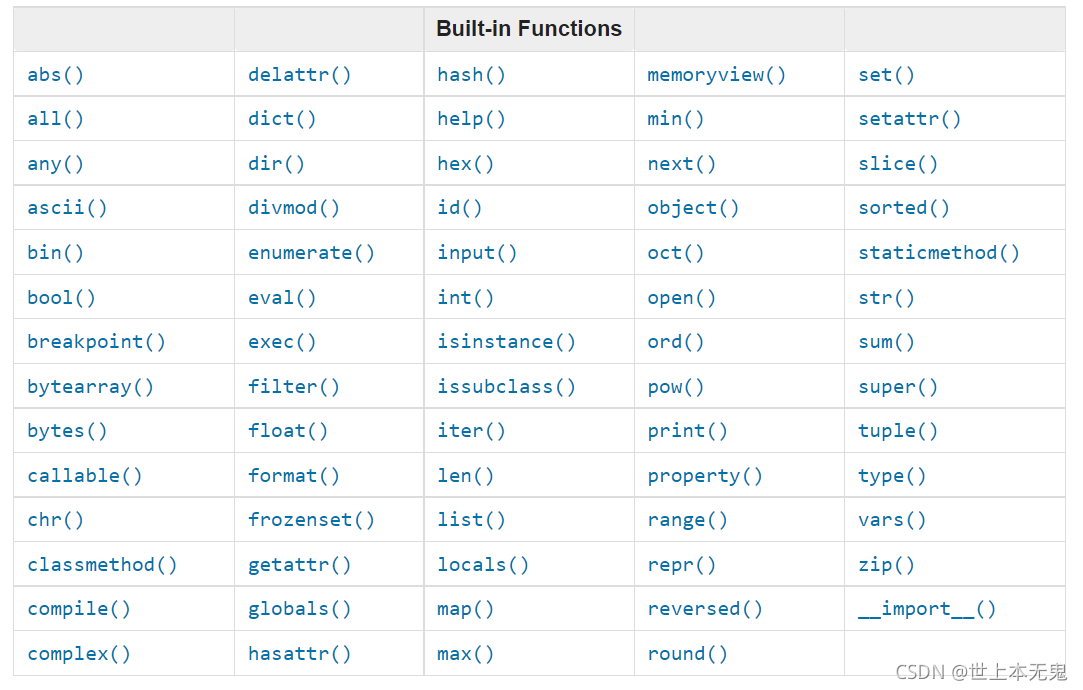The image size is (1083, 690).
Task: Open the __import__() link
Action: pyautogui.click(x=927, y=609)
